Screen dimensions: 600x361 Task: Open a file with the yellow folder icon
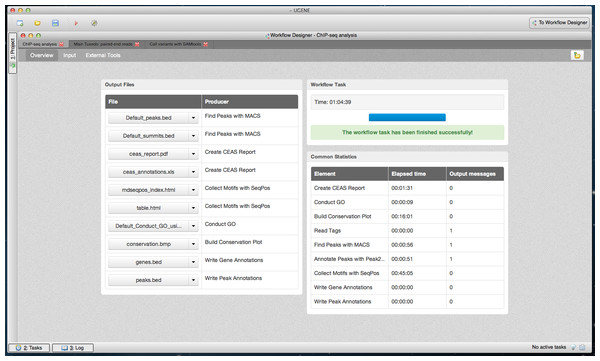tap(37, 23)
